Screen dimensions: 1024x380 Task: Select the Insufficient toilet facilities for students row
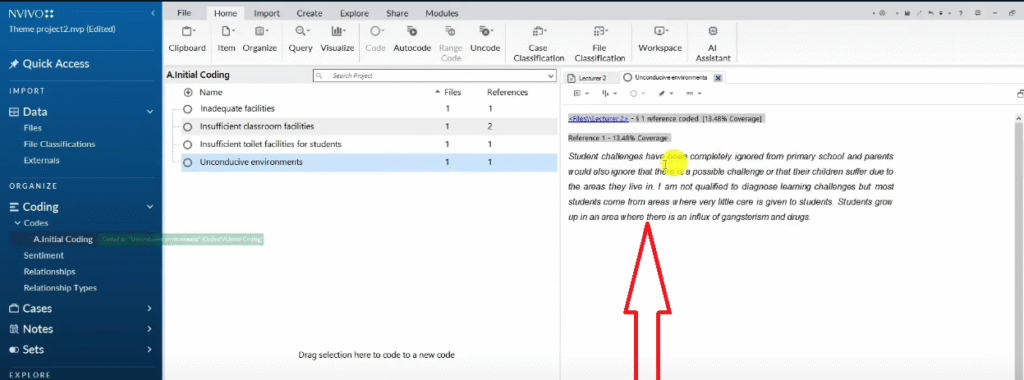(369, 144)
